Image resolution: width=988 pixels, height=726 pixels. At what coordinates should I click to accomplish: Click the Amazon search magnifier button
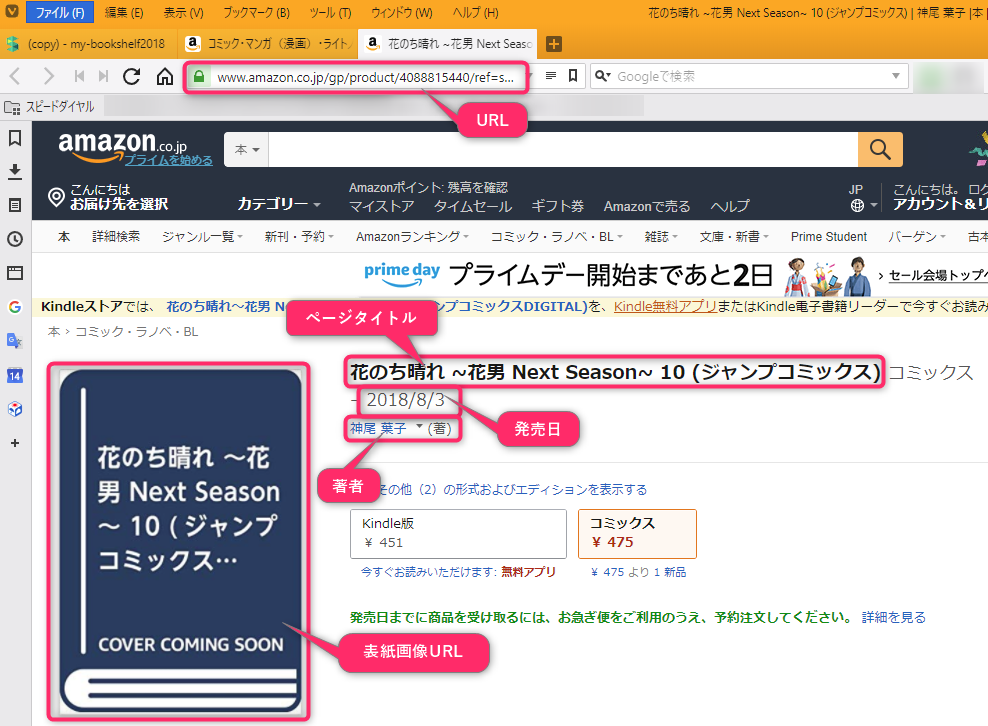click(x=880, y=149)
